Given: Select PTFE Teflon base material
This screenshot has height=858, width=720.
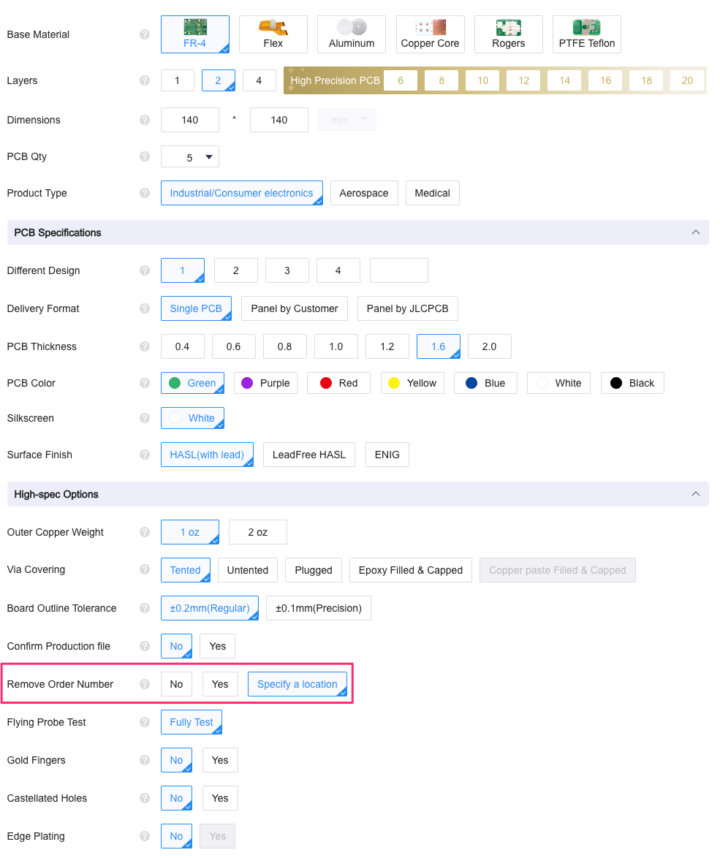Looking at the screenshot, I should (586, 34).
